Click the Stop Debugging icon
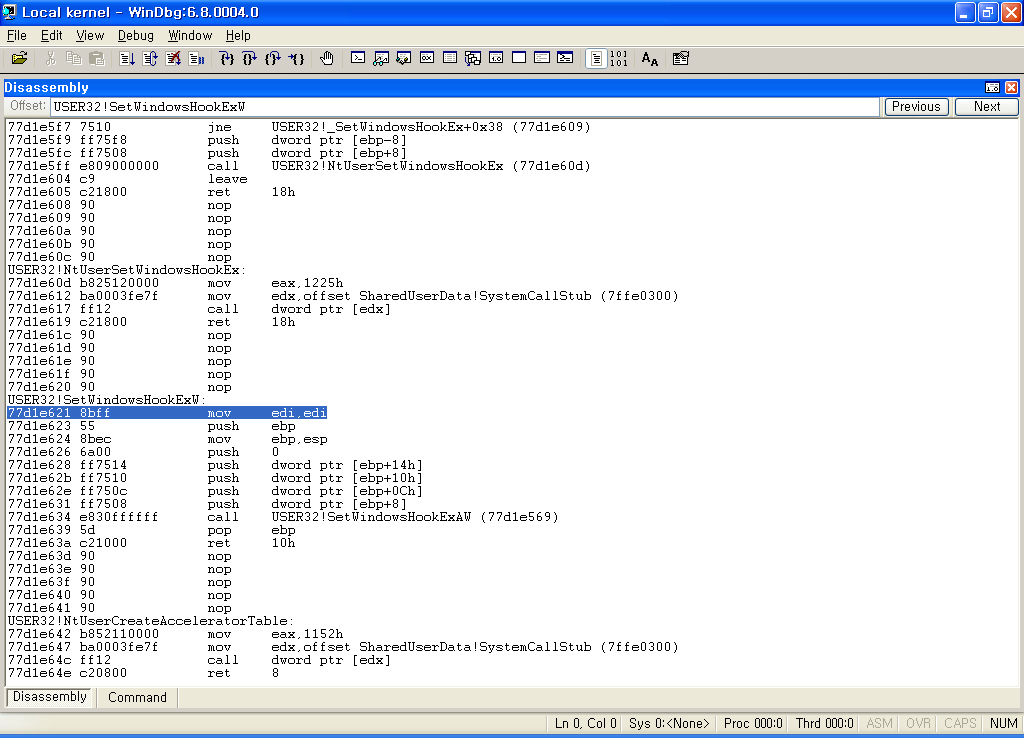The height and width of the screenshot is (738, 1024). (173, 59)
